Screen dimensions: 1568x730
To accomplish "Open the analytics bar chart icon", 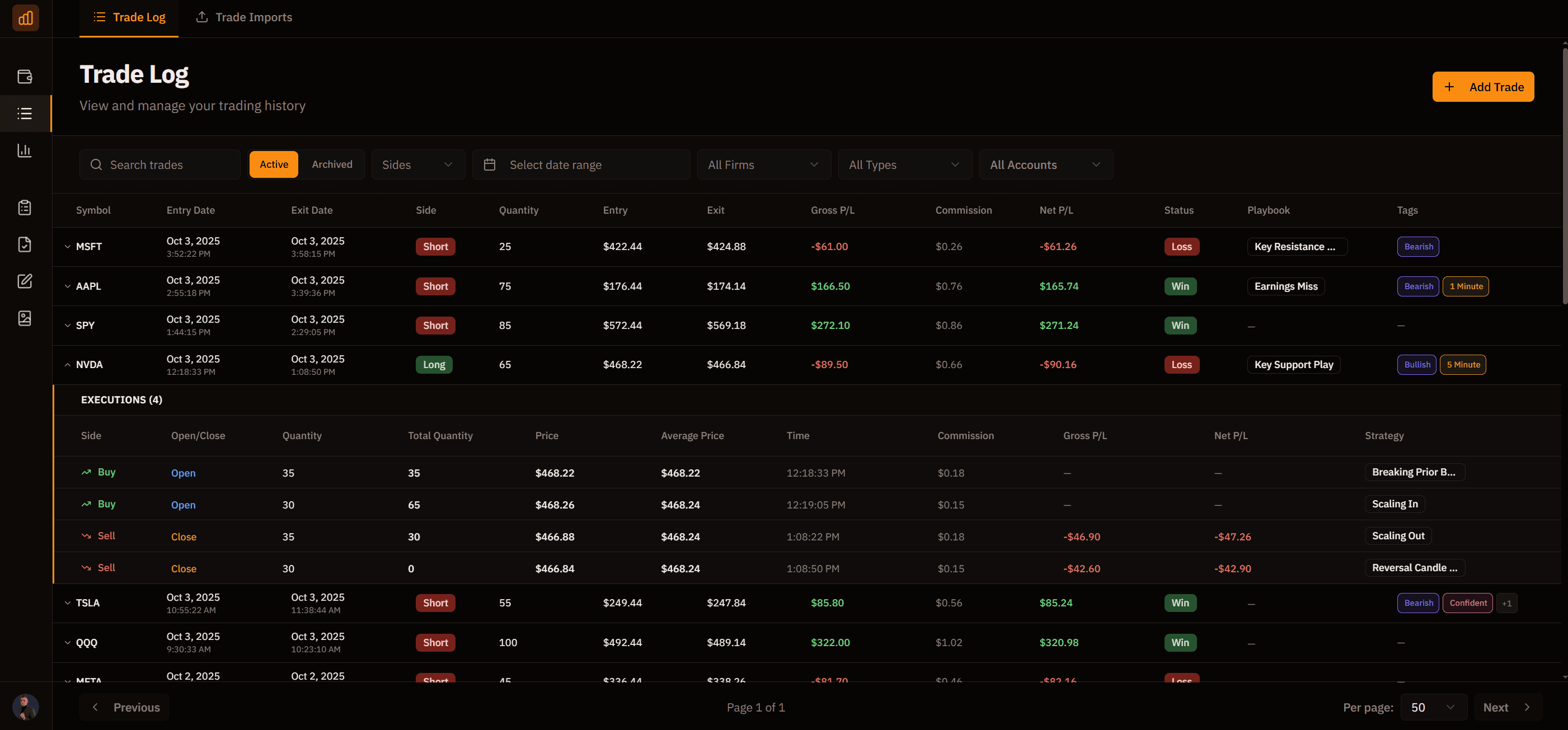I will pos(25,150).
